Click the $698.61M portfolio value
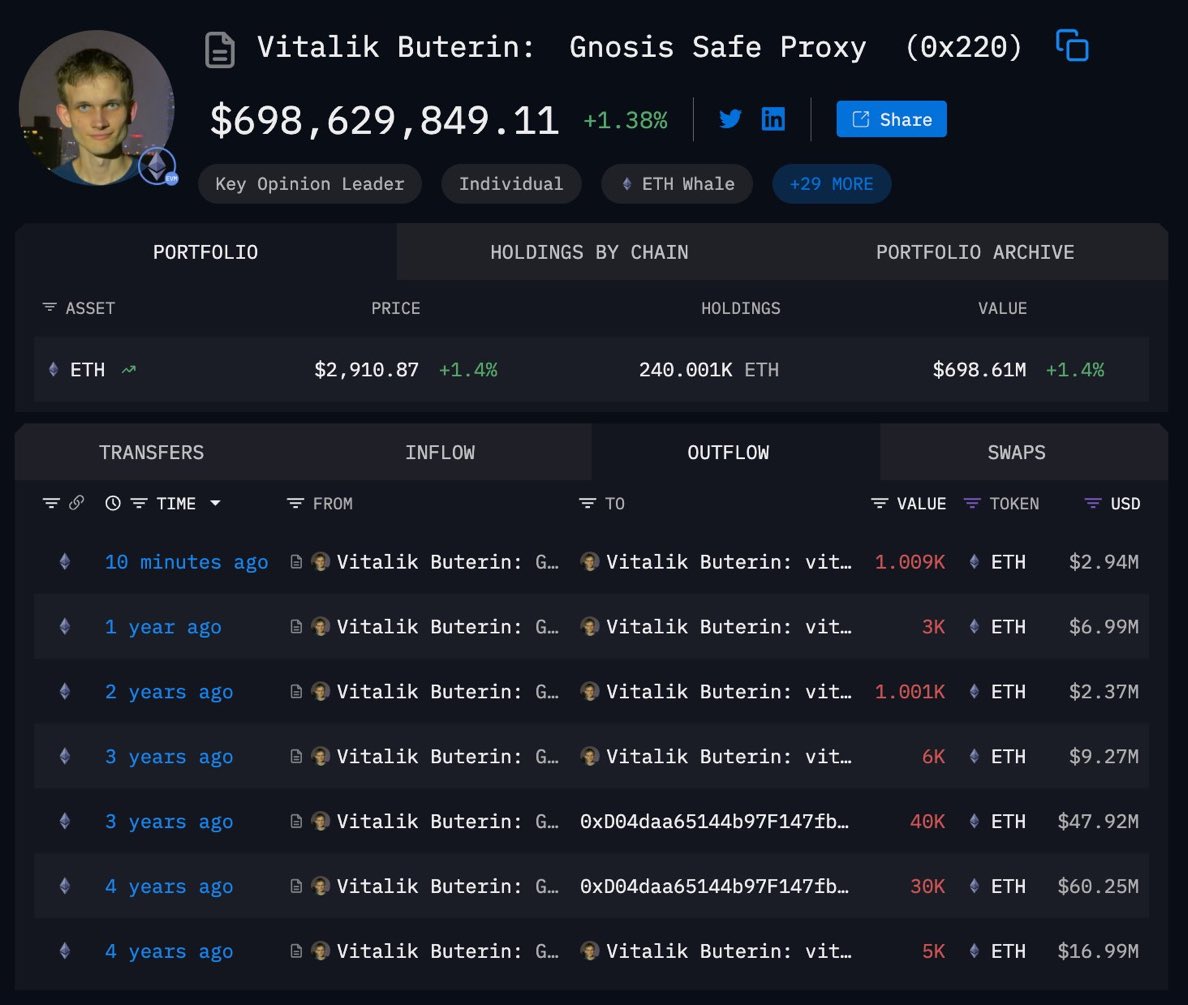Image resolution: width=1188 pixels, height=1005 pixels. 979,370
